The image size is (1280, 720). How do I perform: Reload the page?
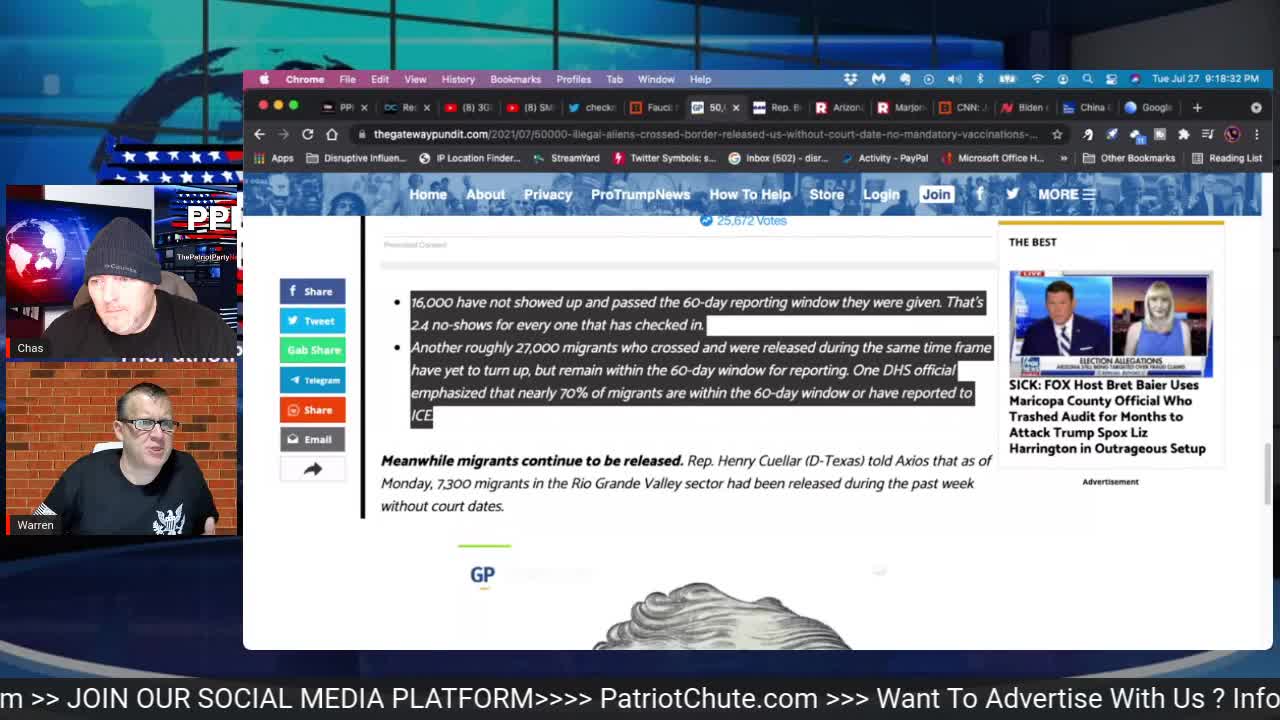click(308, 134)
